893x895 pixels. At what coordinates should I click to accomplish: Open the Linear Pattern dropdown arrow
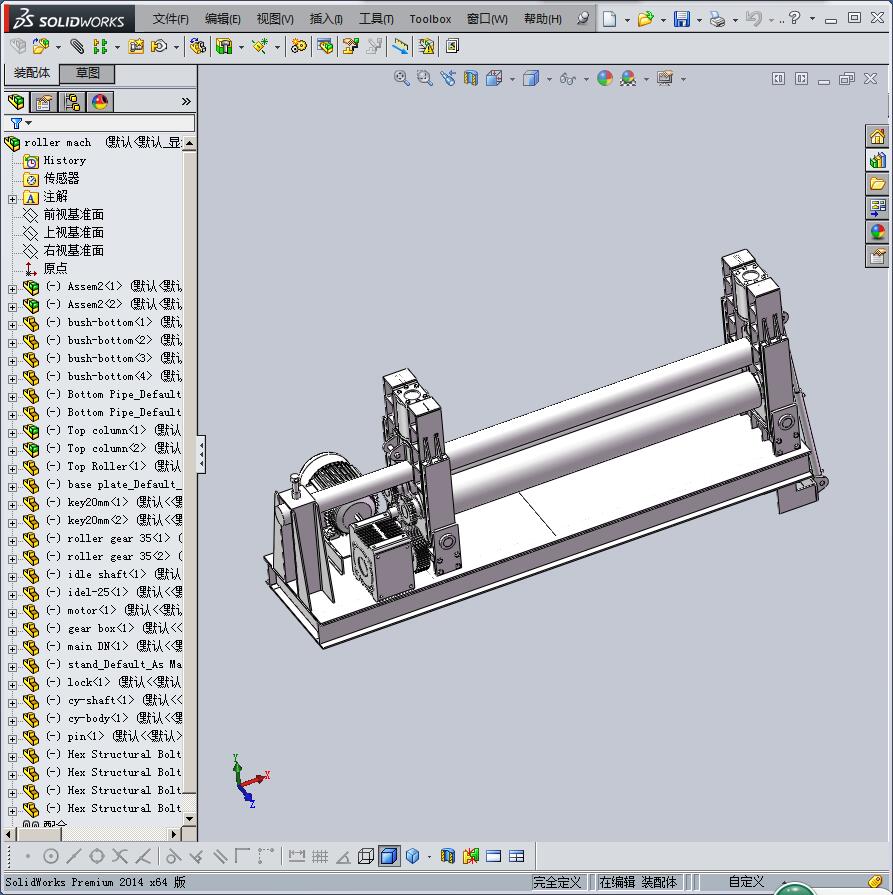point(117,47)
